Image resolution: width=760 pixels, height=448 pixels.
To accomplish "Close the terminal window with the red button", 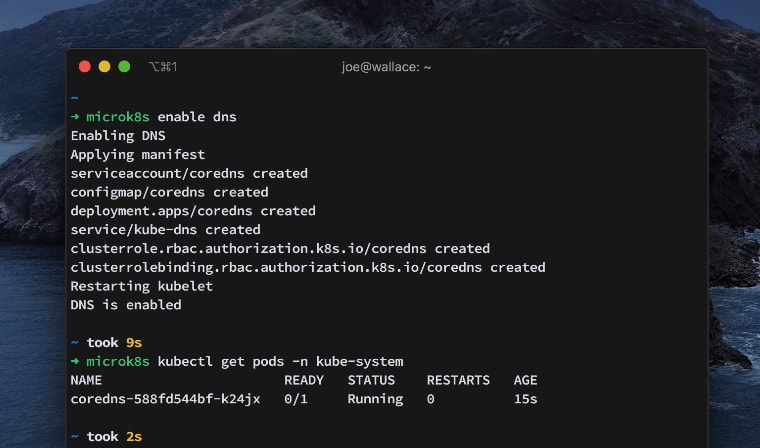I will pyautogui.click(x=85, y=66).
